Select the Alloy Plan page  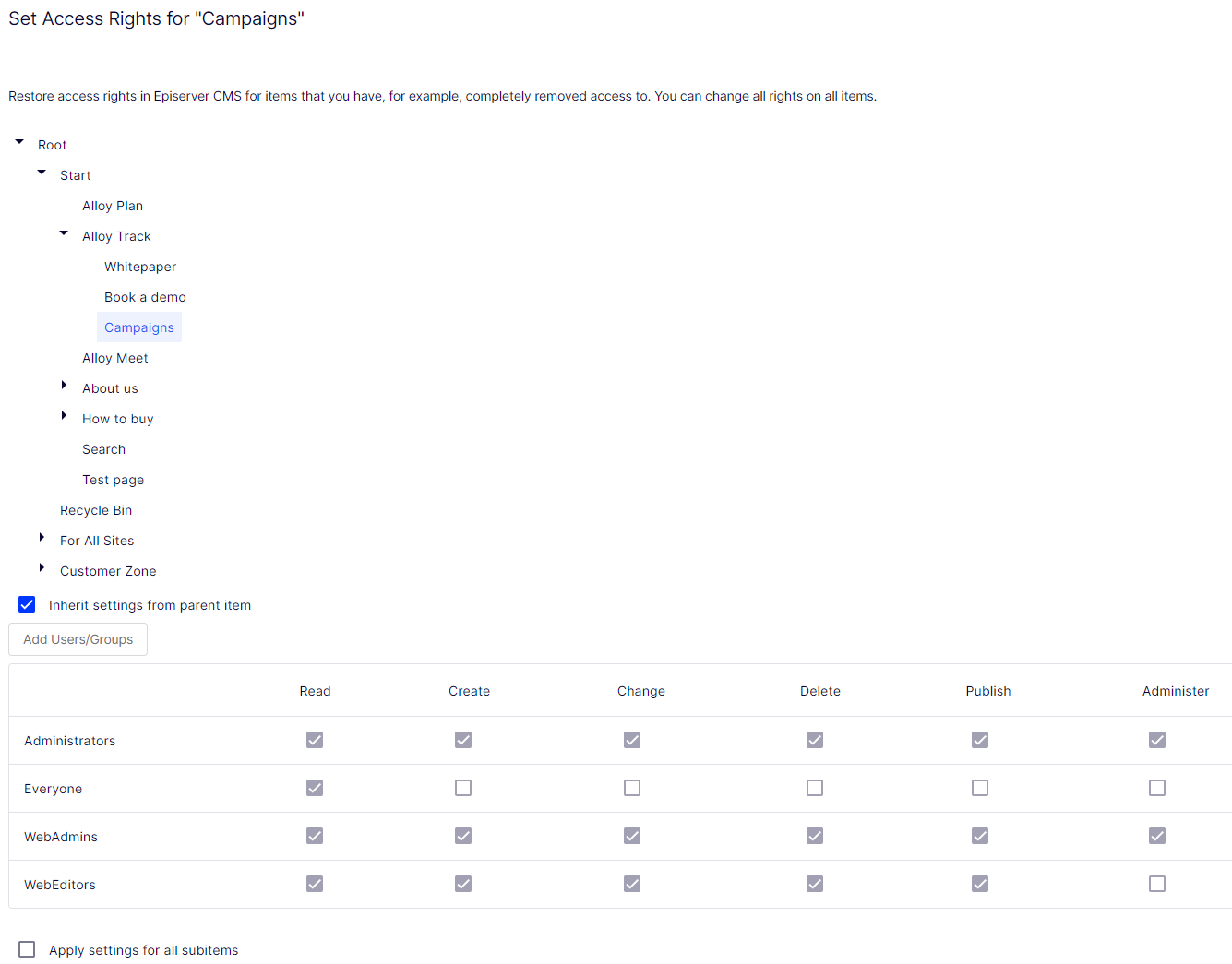[112, 205]
